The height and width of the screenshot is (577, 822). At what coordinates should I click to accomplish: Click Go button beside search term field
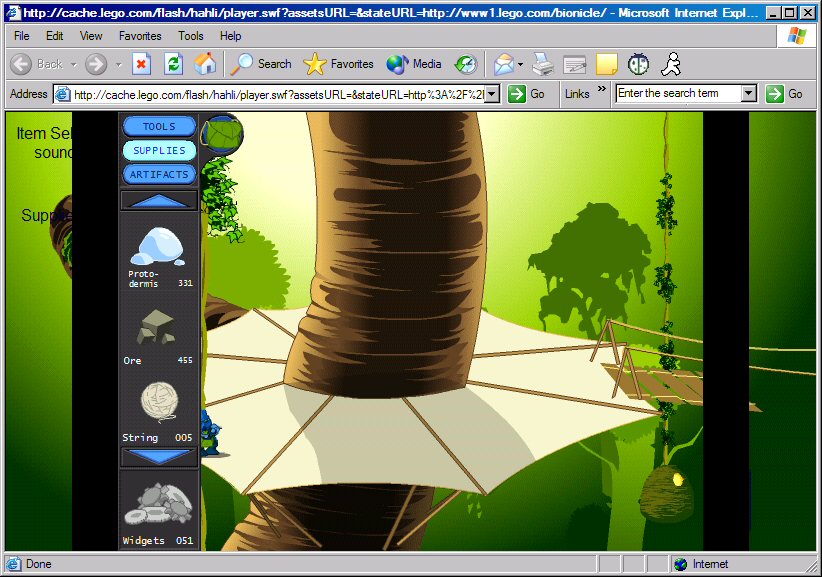(x=784, y=94)
